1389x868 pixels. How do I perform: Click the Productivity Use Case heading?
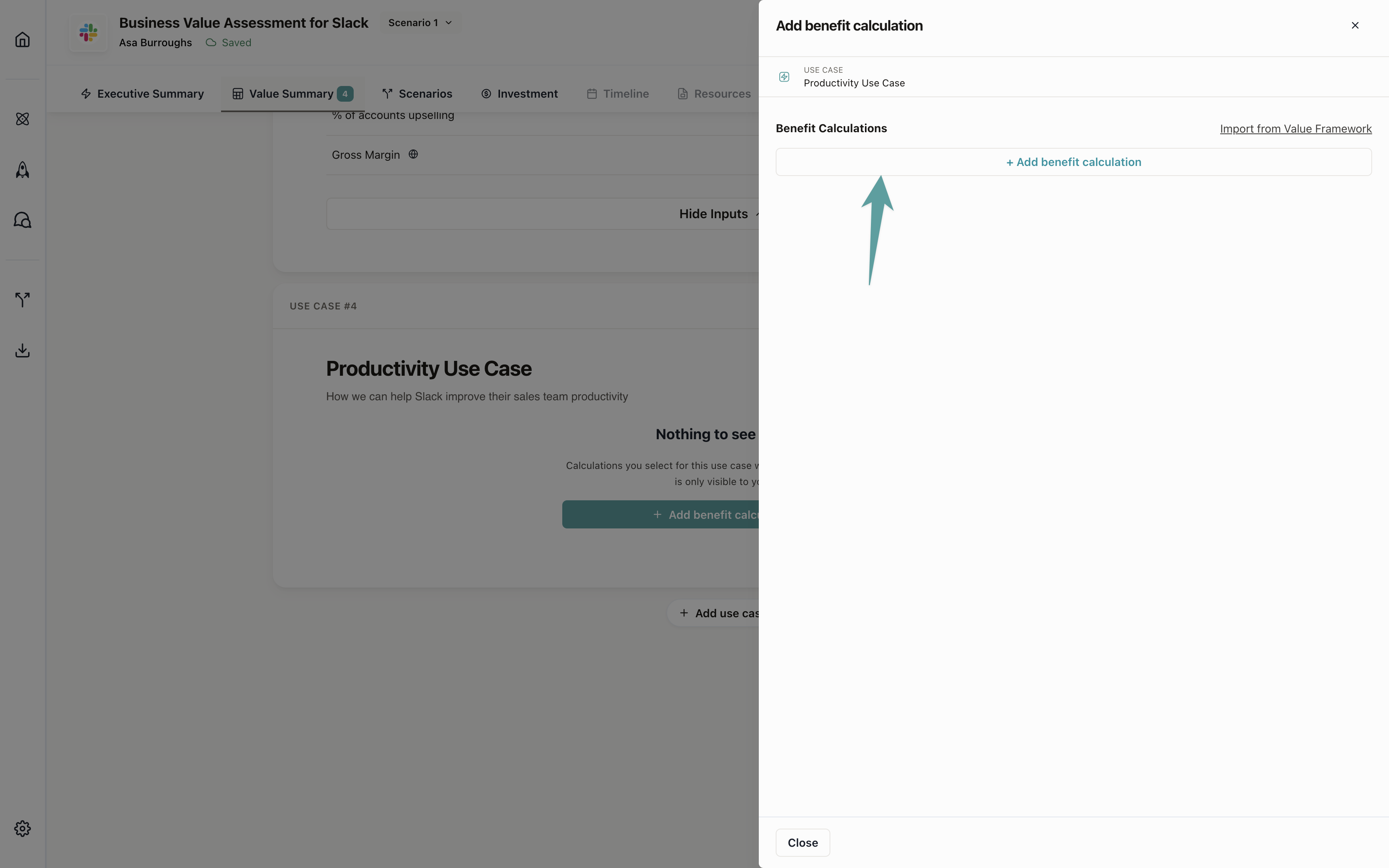coord(429,368)
